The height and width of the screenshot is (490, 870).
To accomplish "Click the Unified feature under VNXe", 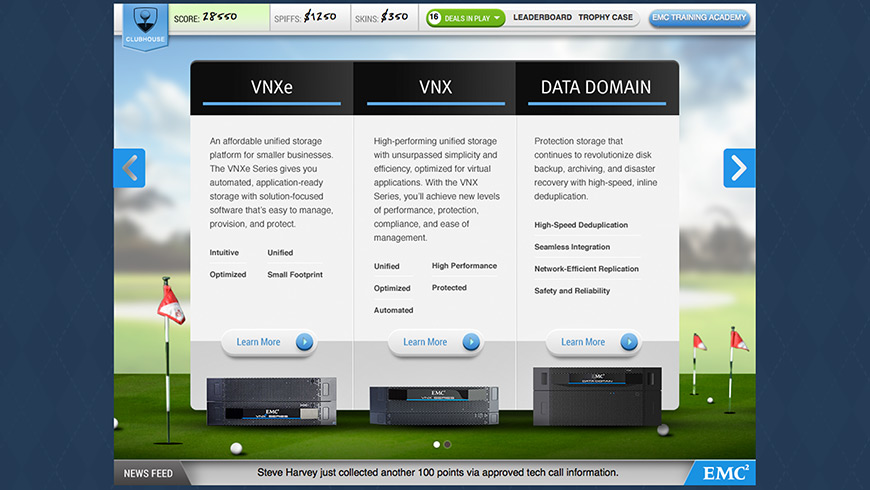I will click(x=280, y=252).
